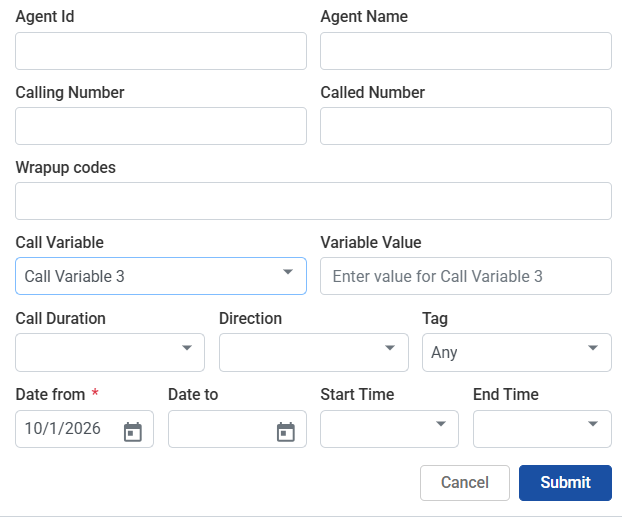The image size is (622, 517).
Task: Click the empty Date to field
Action: [237, 429]
